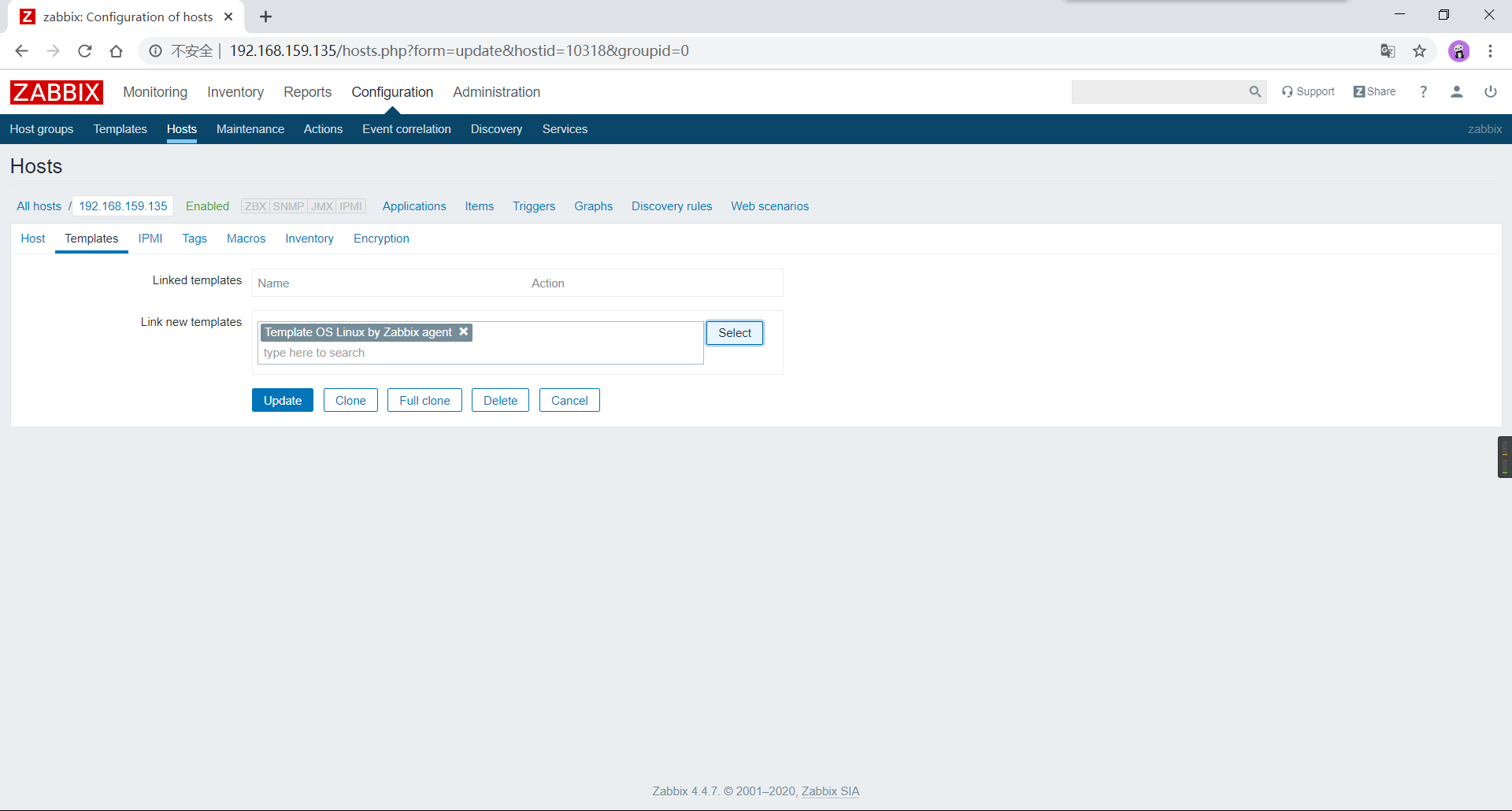1512x811 pixels.
Task: Go to Event correlation submenu
Action: tap(406, 129)
